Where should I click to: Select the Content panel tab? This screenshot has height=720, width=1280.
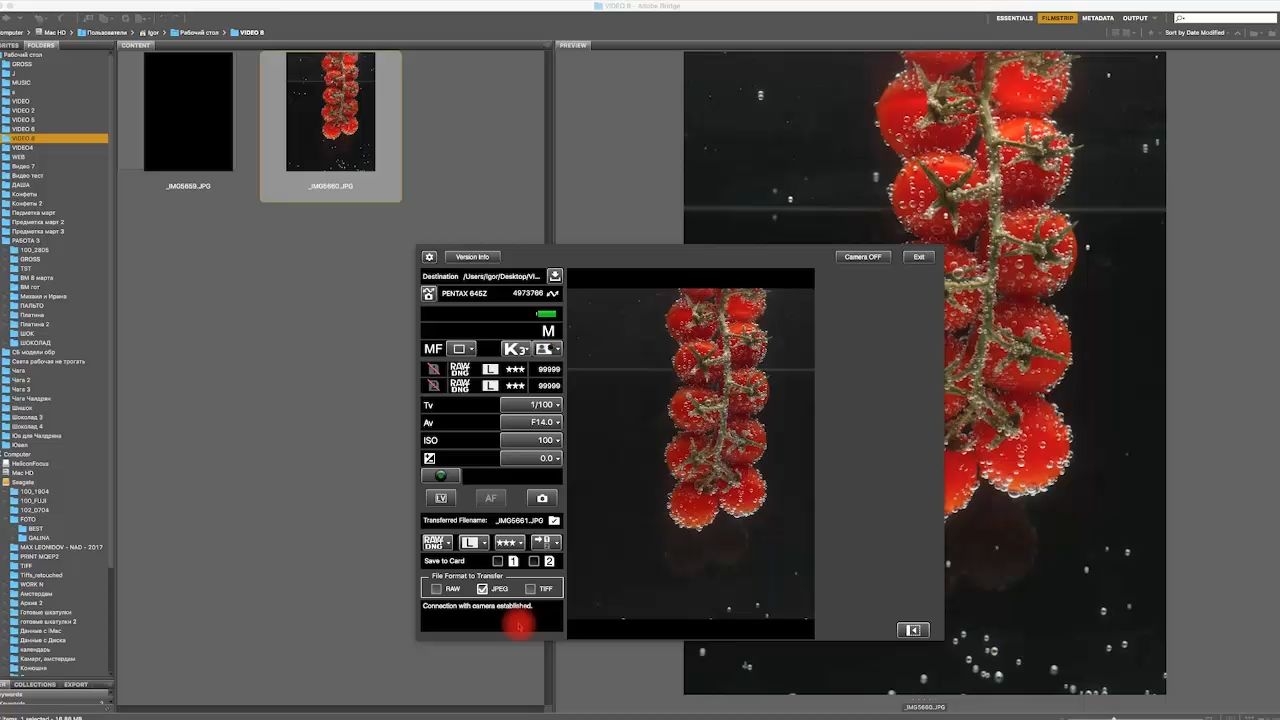[136, 45]
